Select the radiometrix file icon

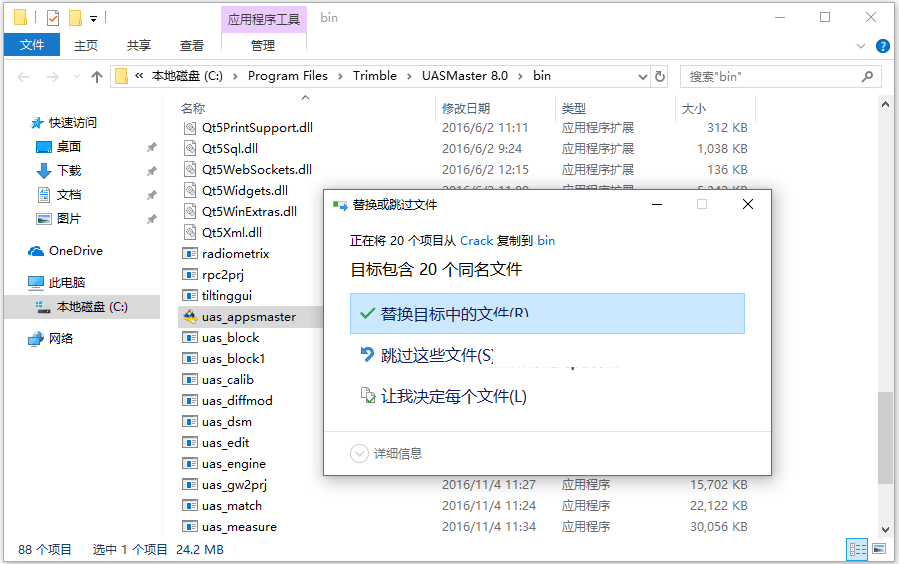click(190, 253)
